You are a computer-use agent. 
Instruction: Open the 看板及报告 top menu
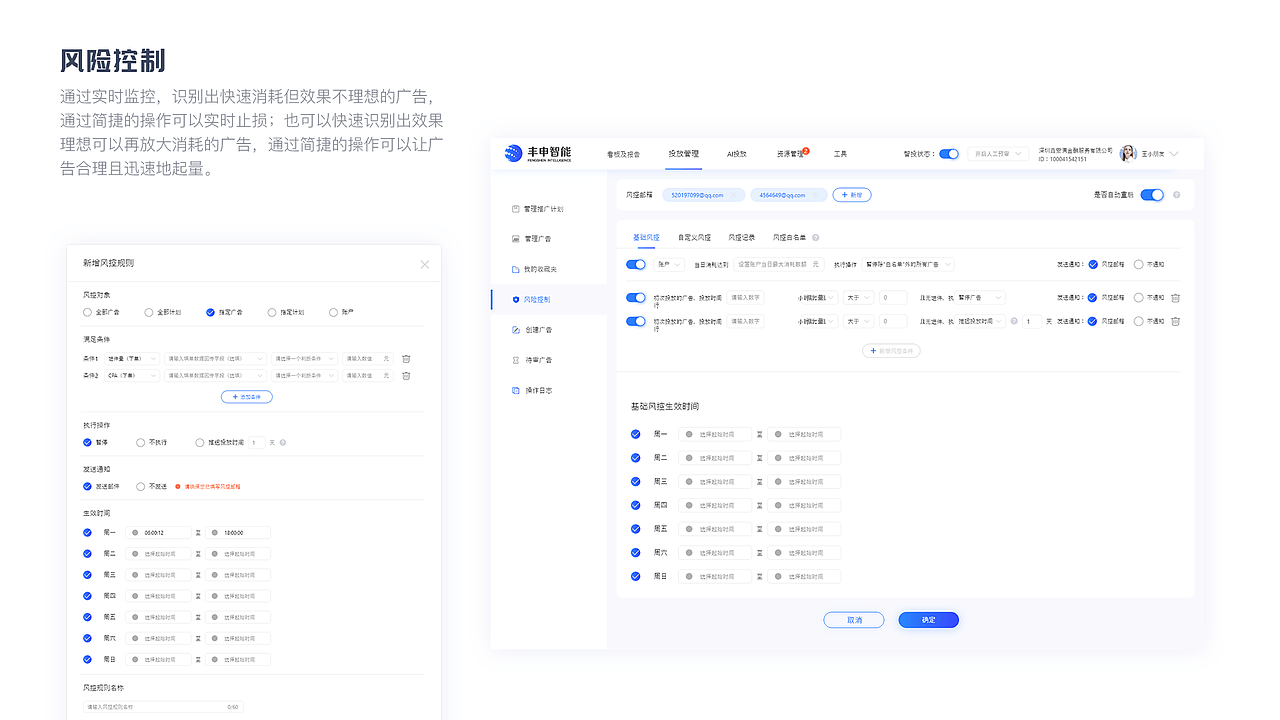[623, 154]
